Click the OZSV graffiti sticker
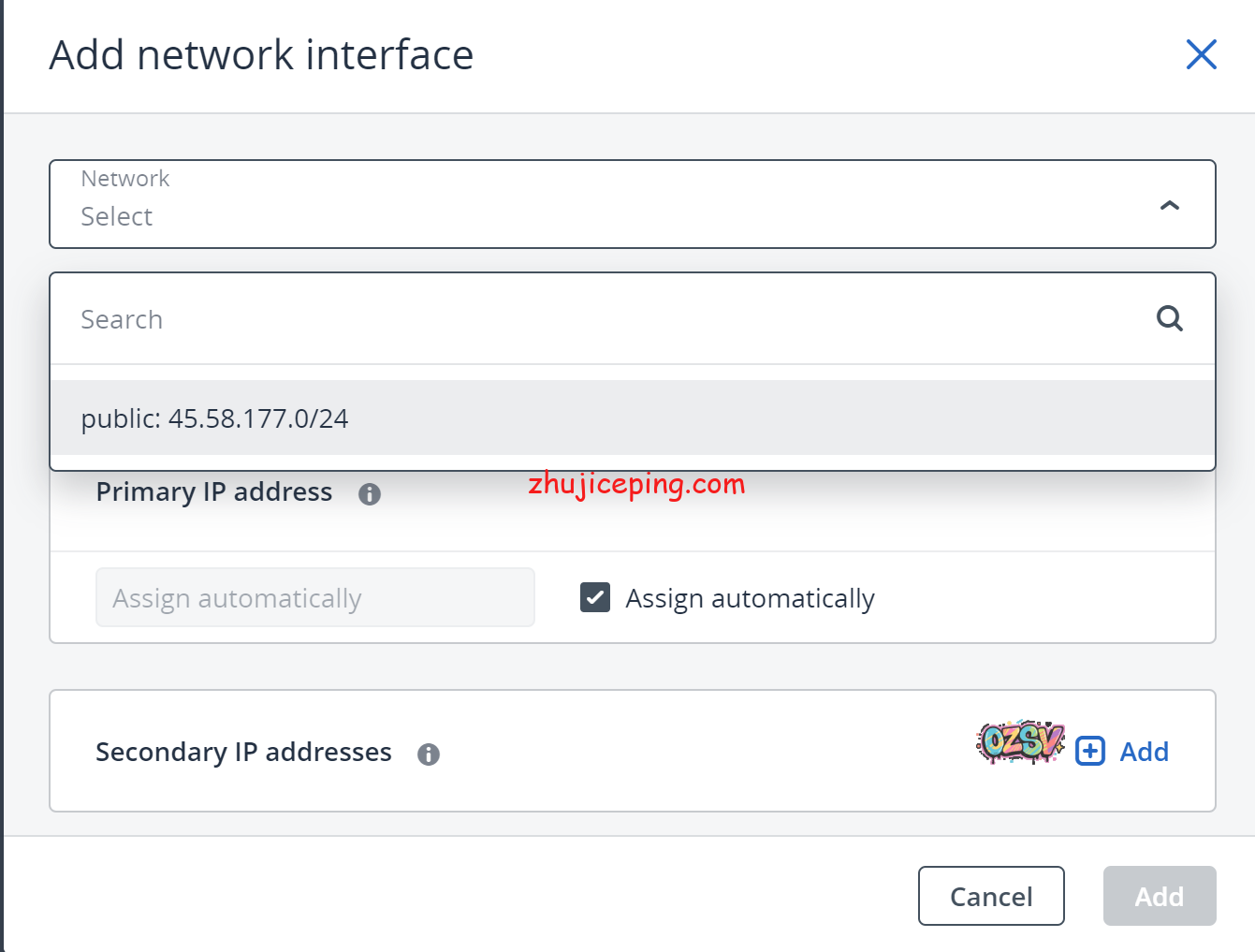1255x952 pixels. 1020,742
